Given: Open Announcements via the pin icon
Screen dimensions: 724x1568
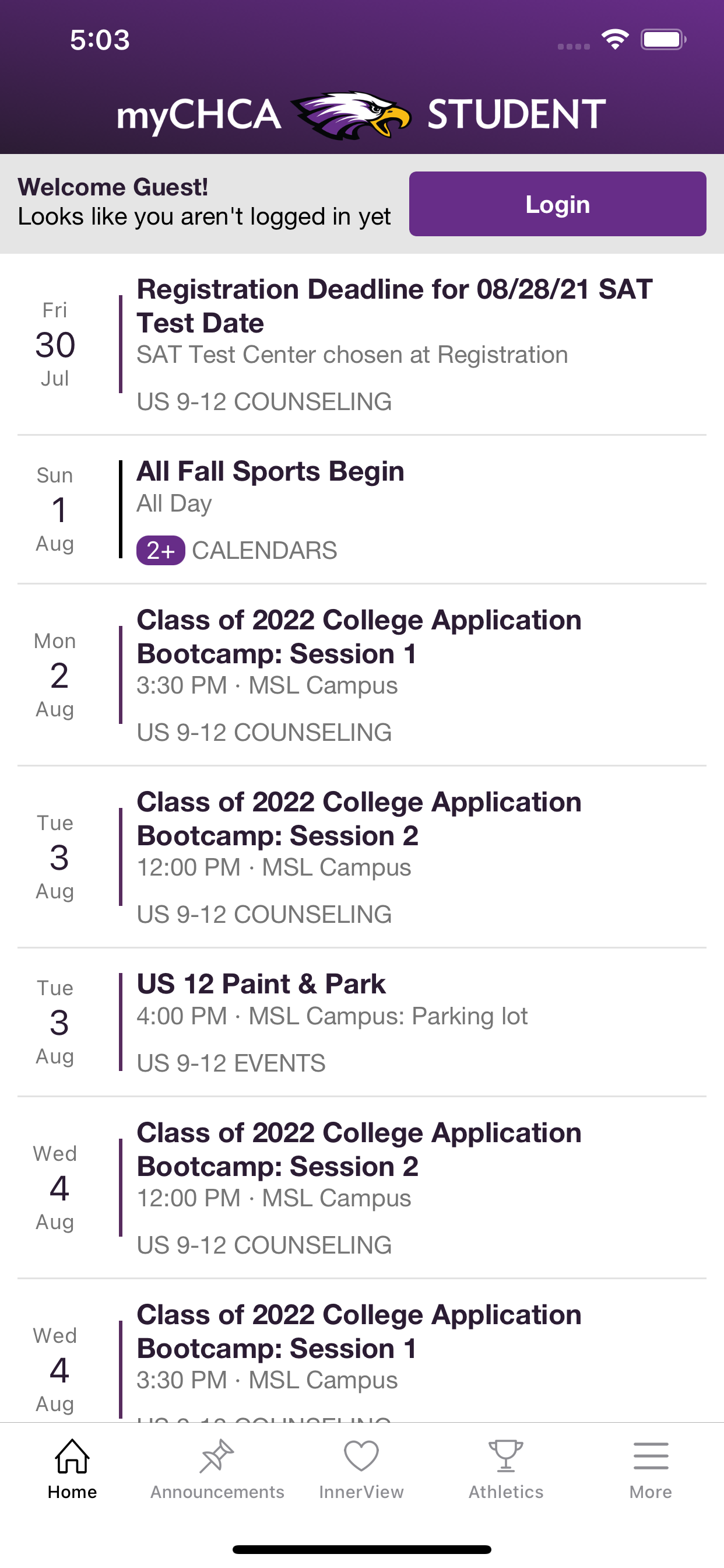Looking at the screenshot, I should coord(217,1456).
